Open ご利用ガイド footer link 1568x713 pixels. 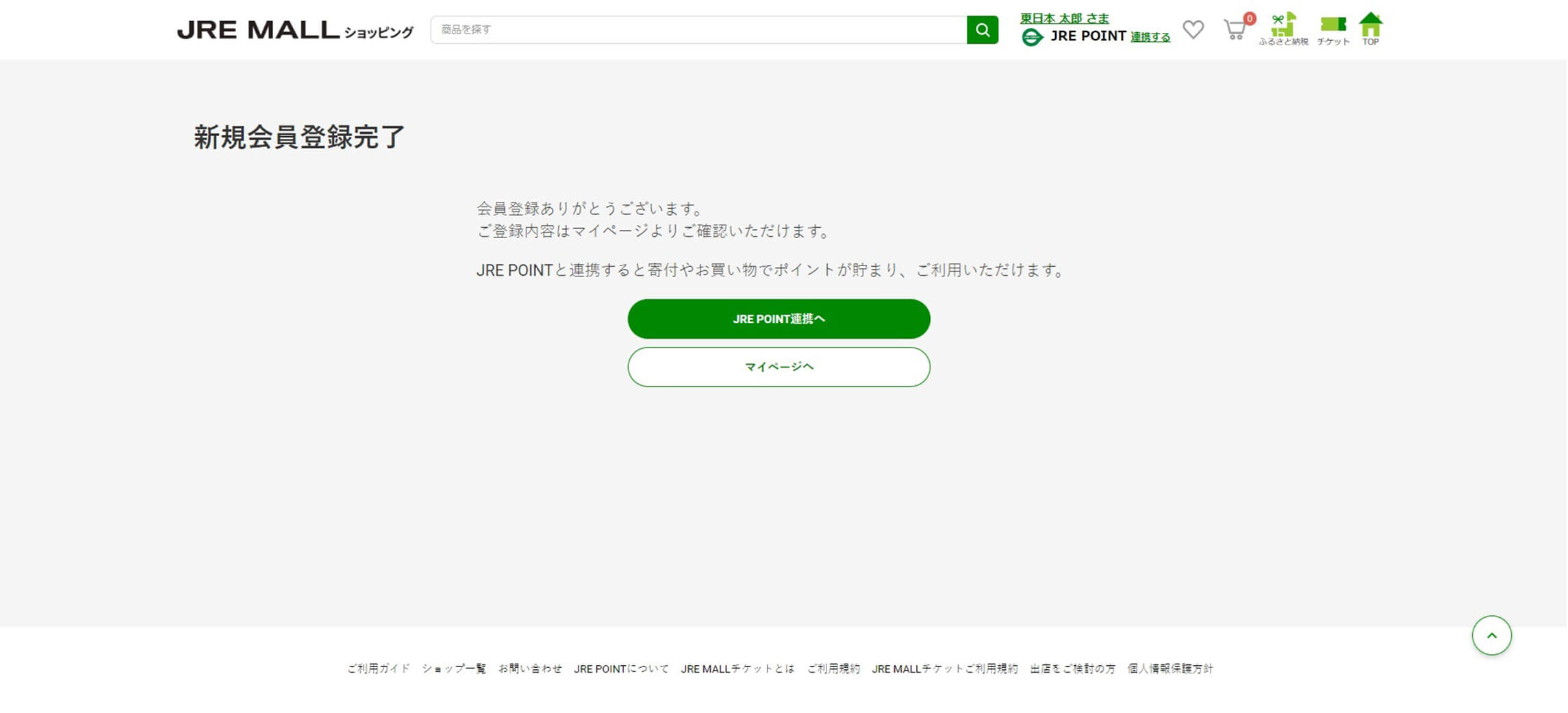point(379,669)
